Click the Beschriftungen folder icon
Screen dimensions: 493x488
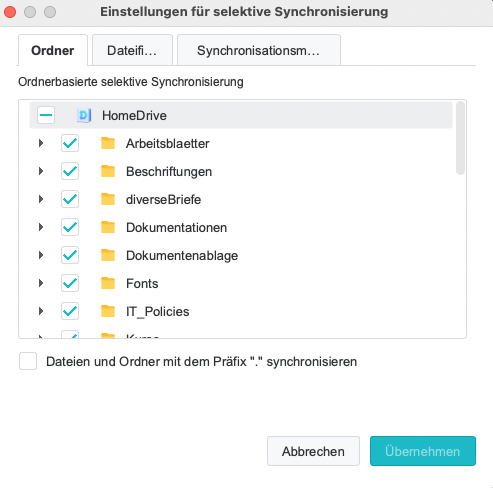[108, 171]
